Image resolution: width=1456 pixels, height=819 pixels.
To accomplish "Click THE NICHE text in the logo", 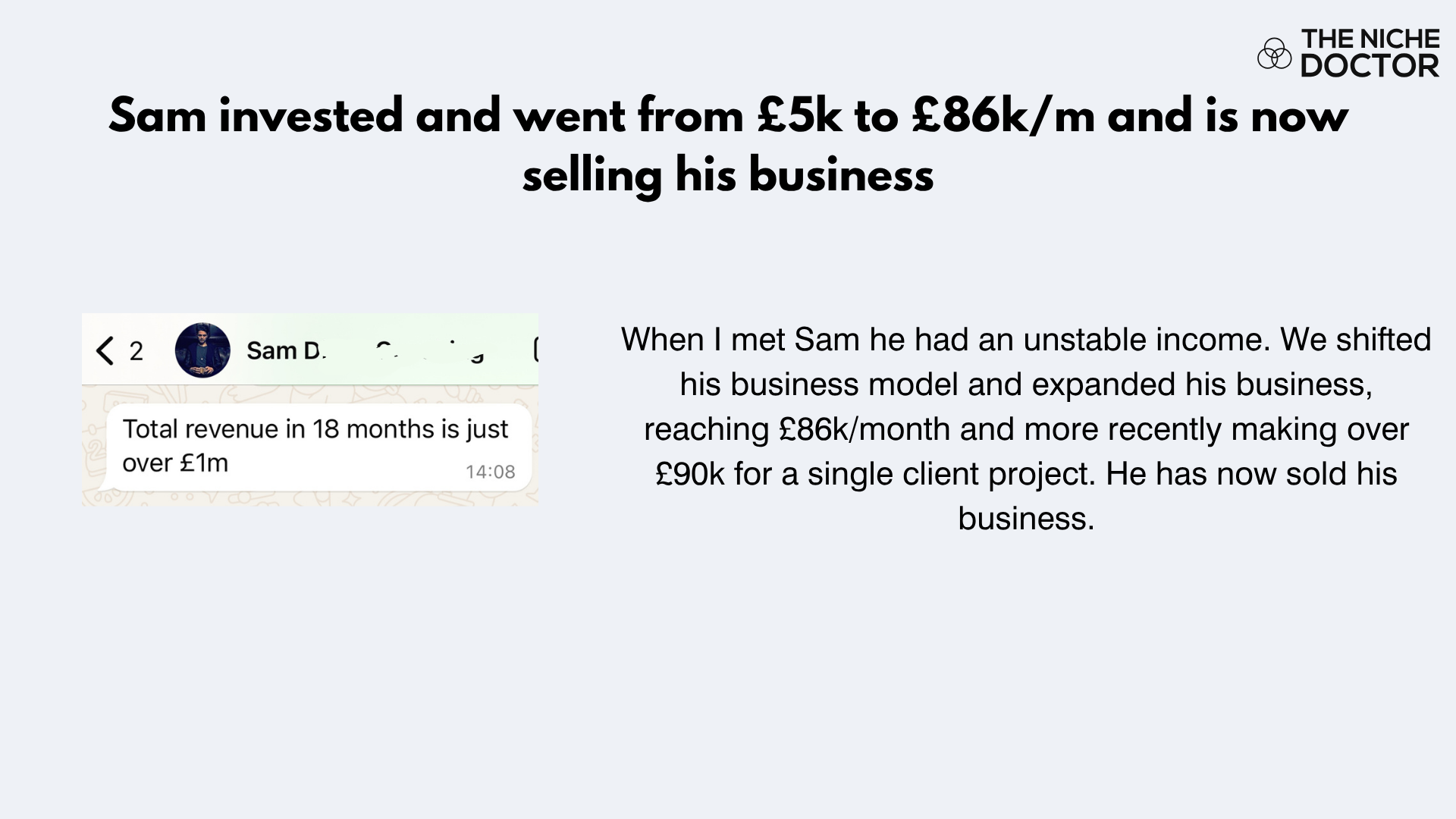I will 1370,39.
